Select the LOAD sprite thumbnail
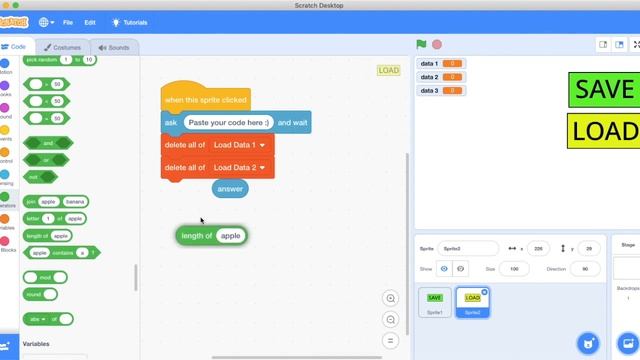 [x=472, y=302]
